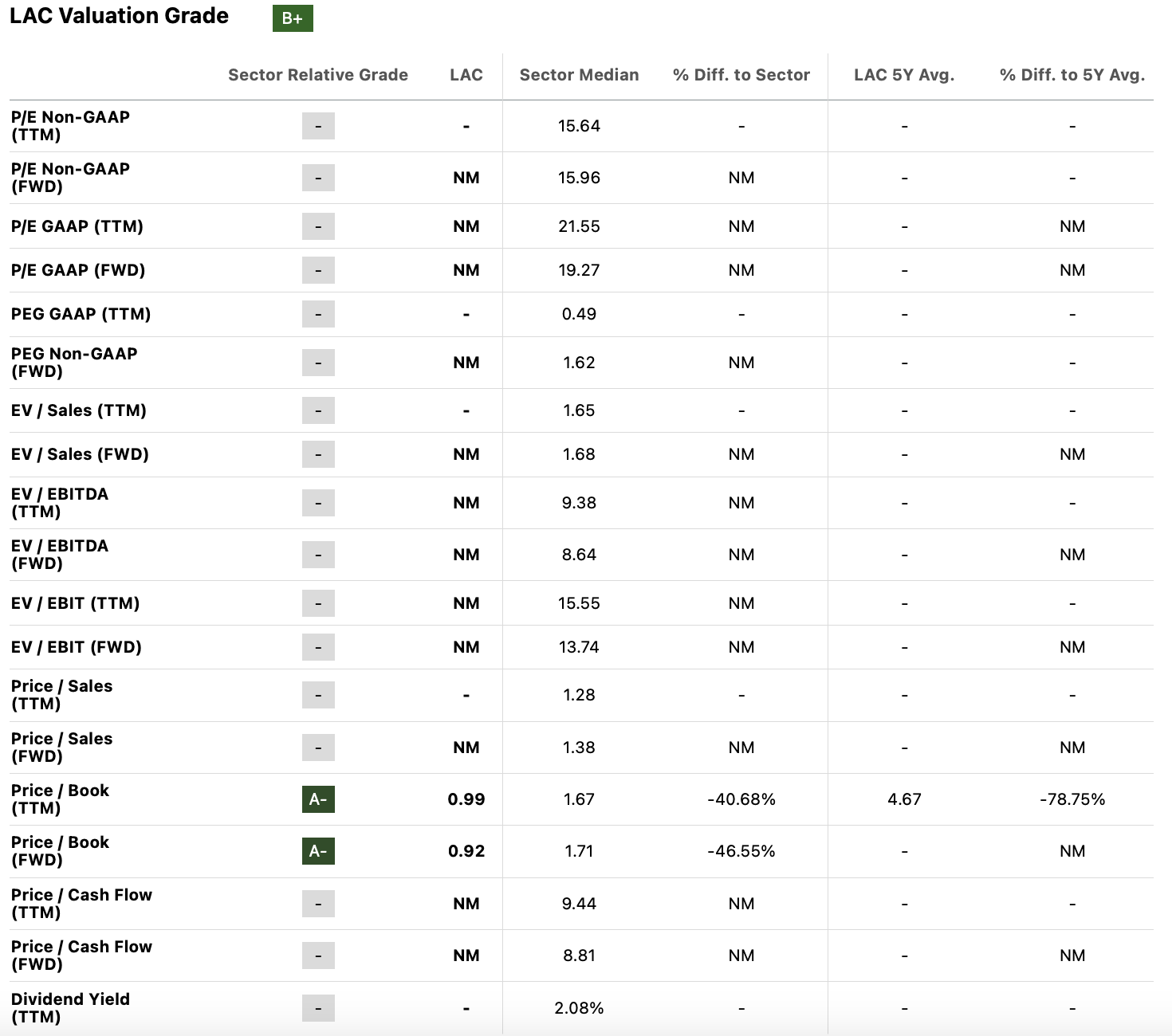Click the Sector Median column header
Image resolution: width=1172 pixels, height=1036 pixels.
(x=579, y=75)
